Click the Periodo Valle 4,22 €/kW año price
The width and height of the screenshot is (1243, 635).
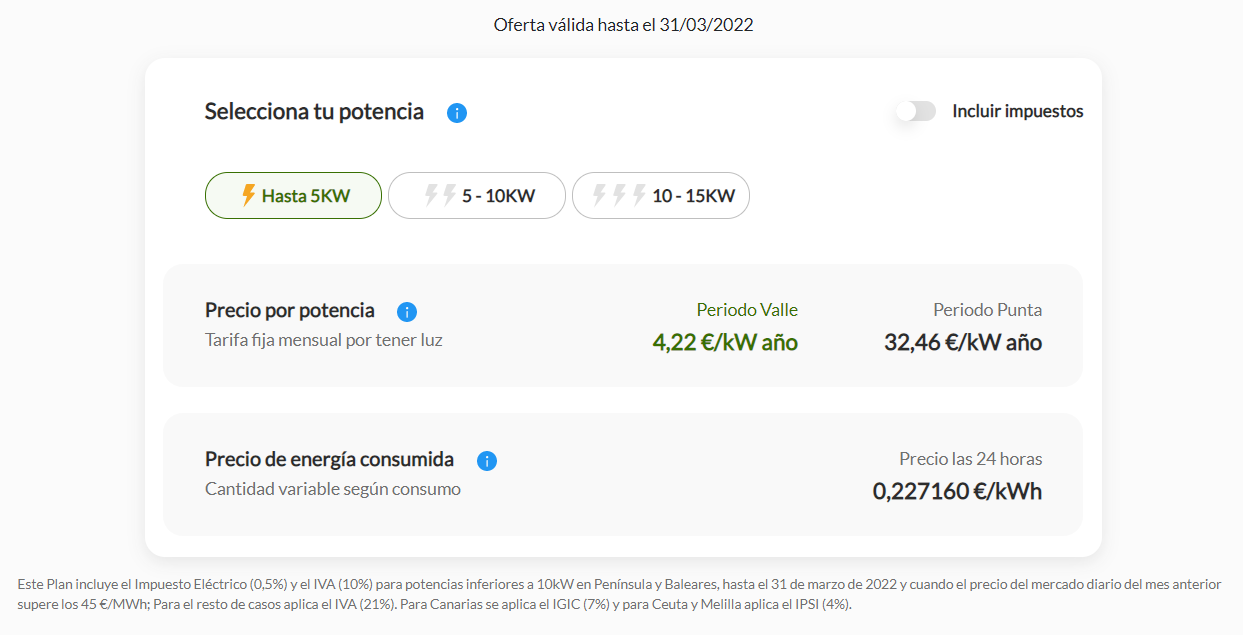[x=725, y=343]
